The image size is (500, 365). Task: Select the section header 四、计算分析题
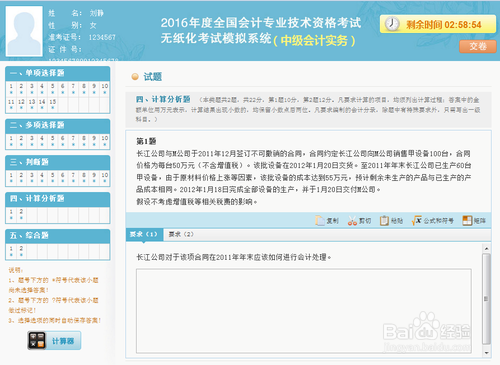pyautogui.click(x=58, y=199)
